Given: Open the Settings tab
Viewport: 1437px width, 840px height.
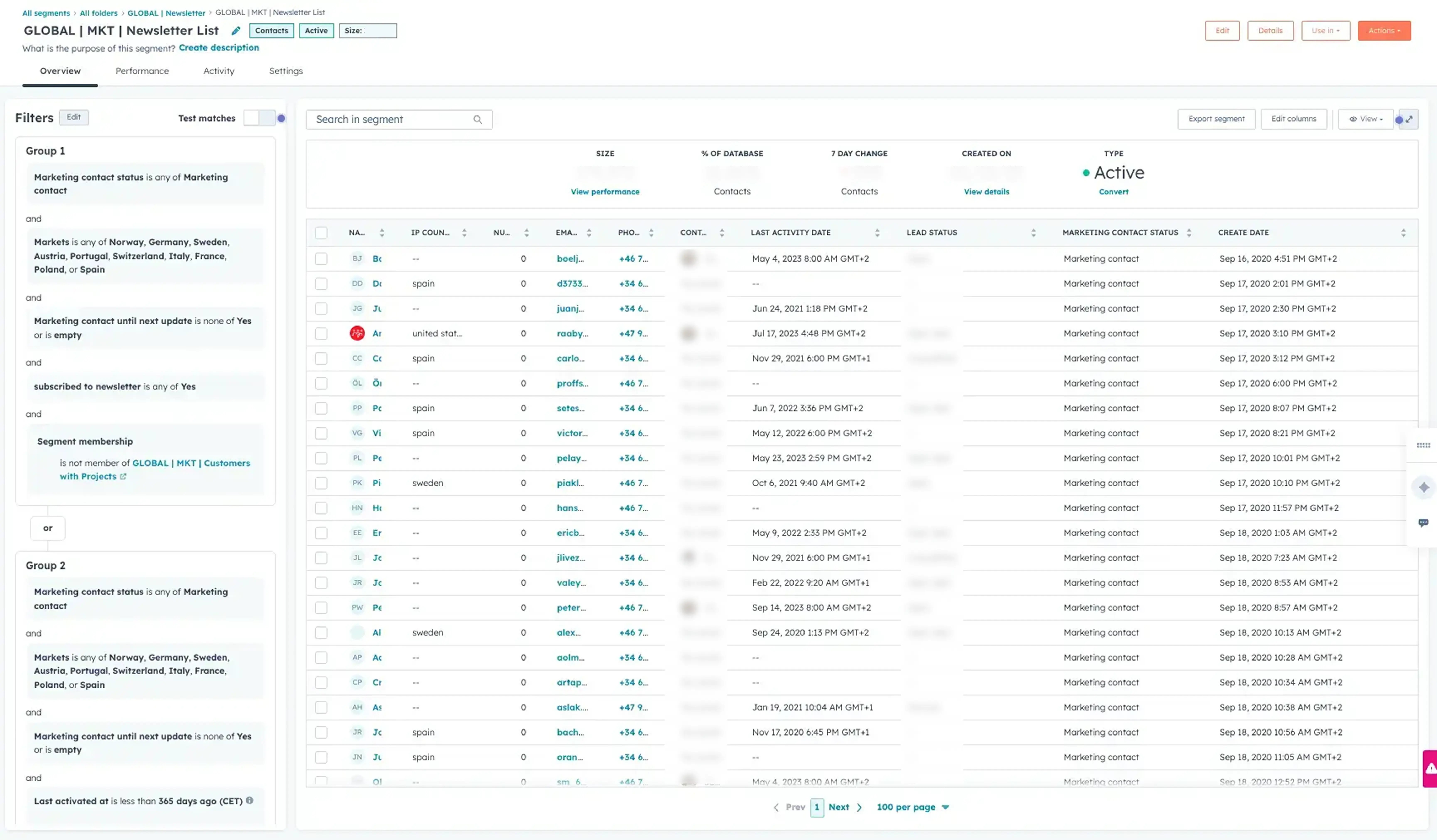Looking at the screenshot, I should point(286,71).
